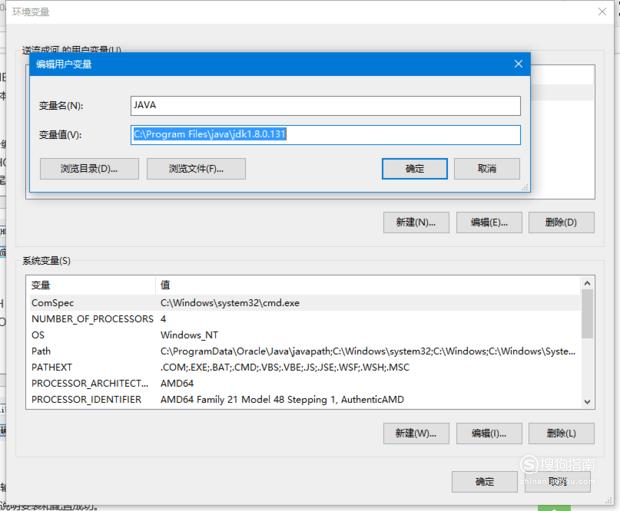620x511 pixels.
Task: Click 新建(N)... for user variables
Action: 416,222
